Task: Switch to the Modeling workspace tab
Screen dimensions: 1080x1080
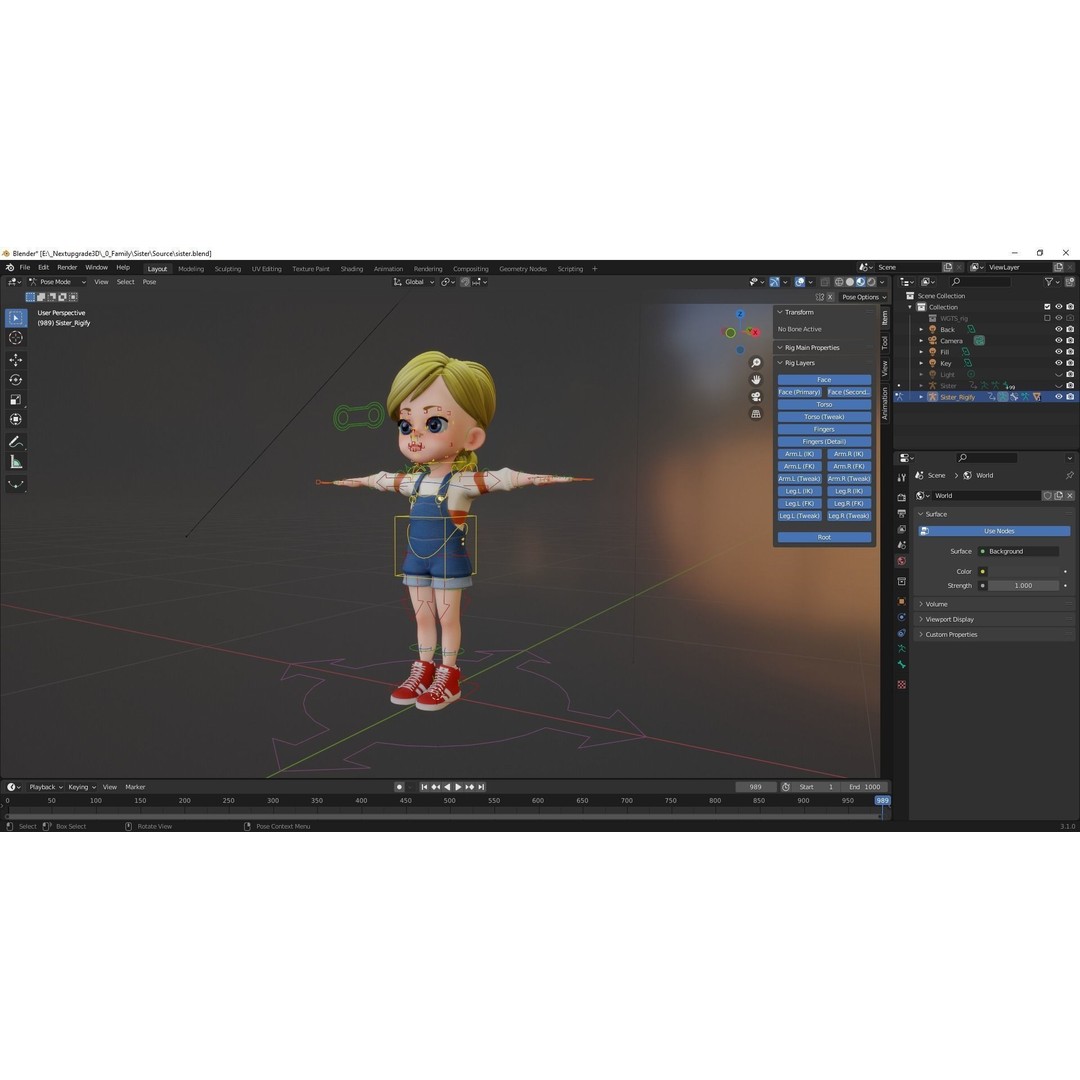Action: [191, 269]
